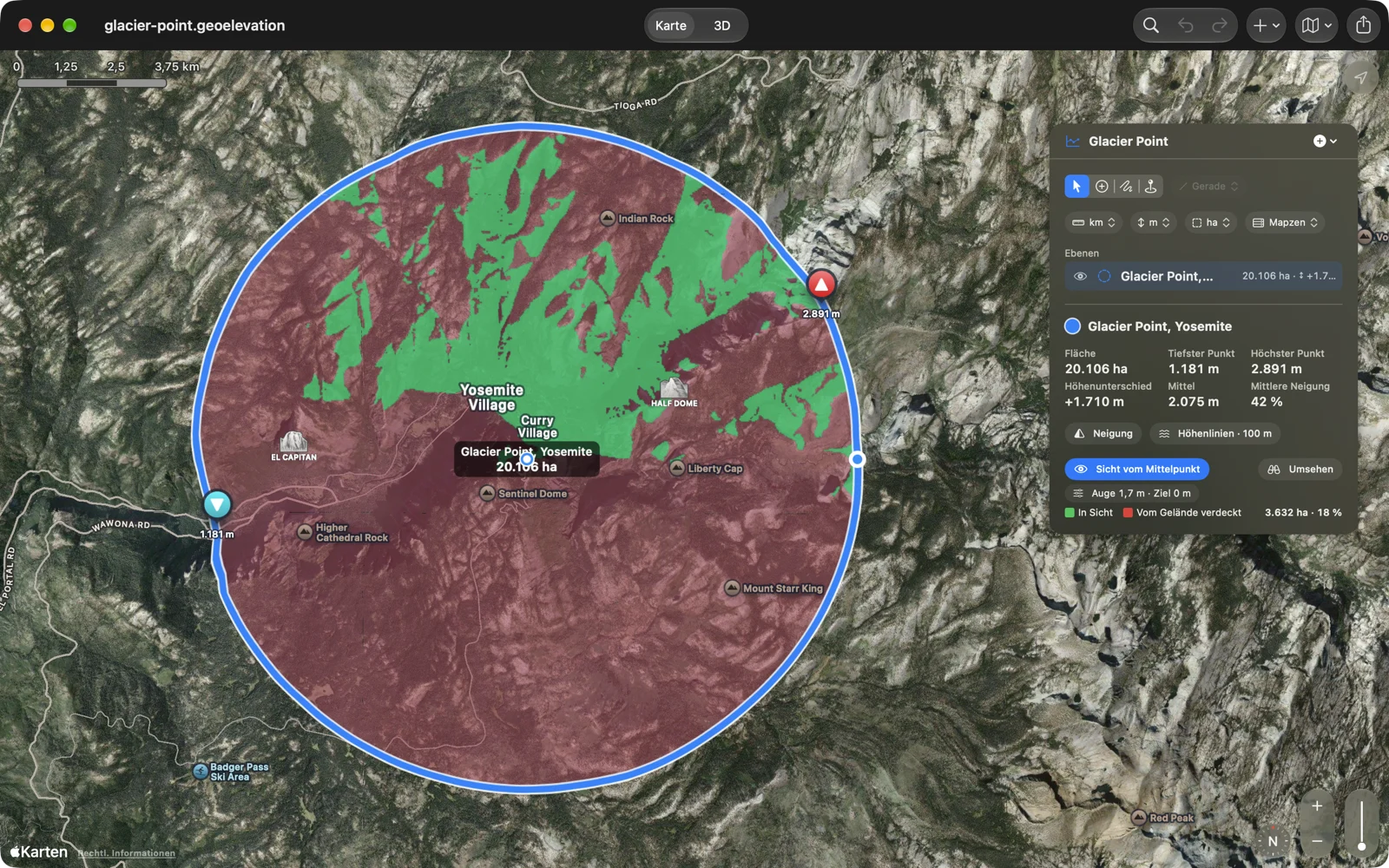The height and width of the screenshot is (868, 1389).
Task: Click the share export icon
Action: (x=1364, y=25)
